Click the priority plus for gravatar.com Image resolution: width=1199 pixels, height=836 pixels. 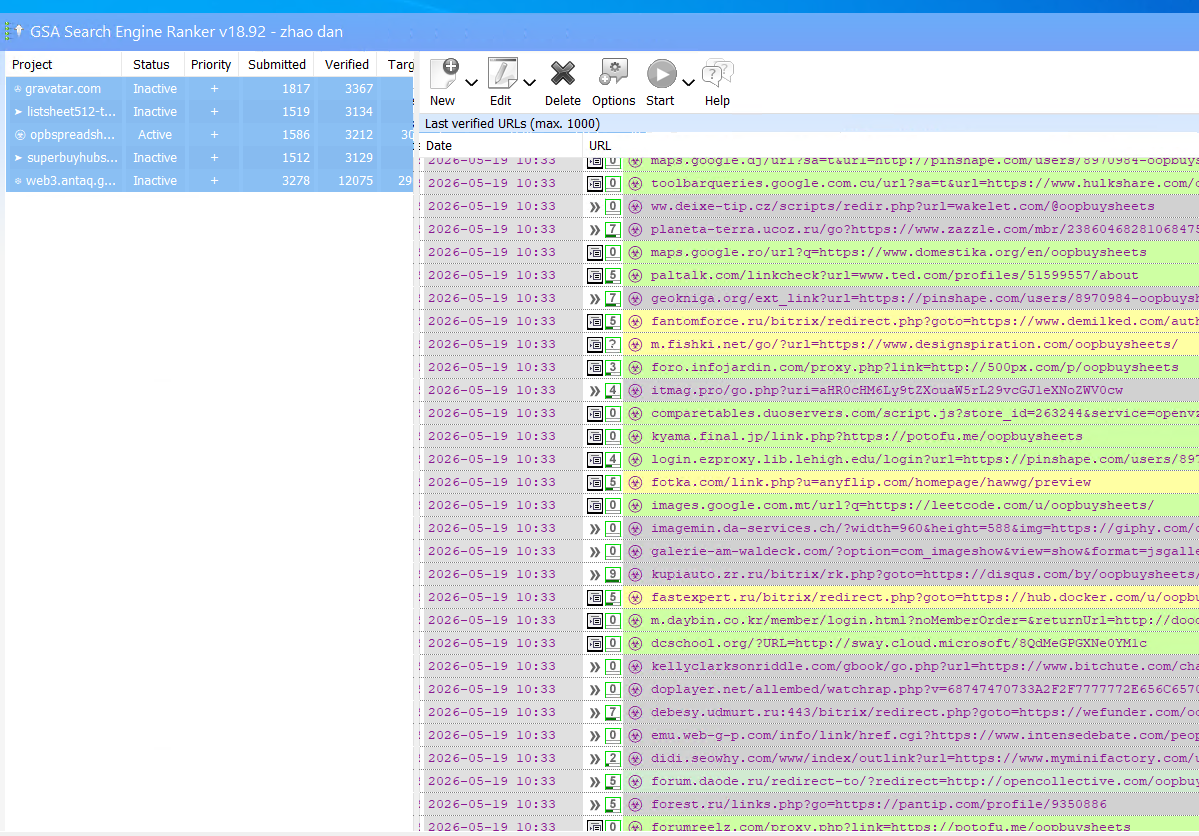tap(214, 89)
